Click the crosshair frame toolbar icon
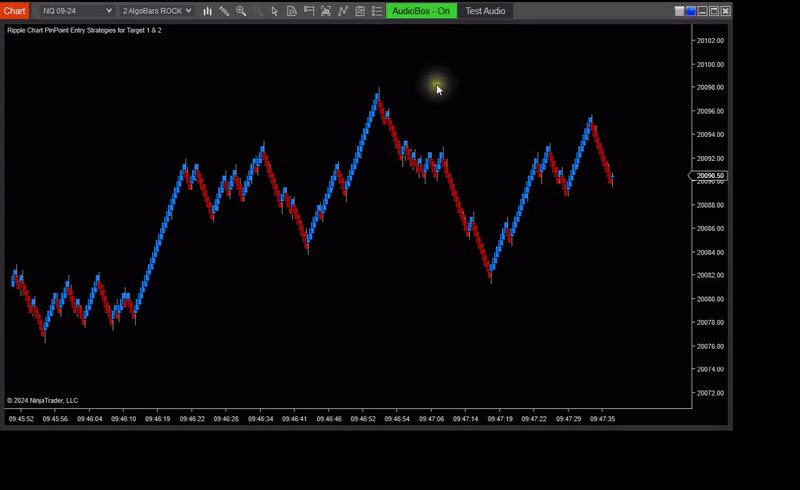800x490 pixels. pos(326,11)
